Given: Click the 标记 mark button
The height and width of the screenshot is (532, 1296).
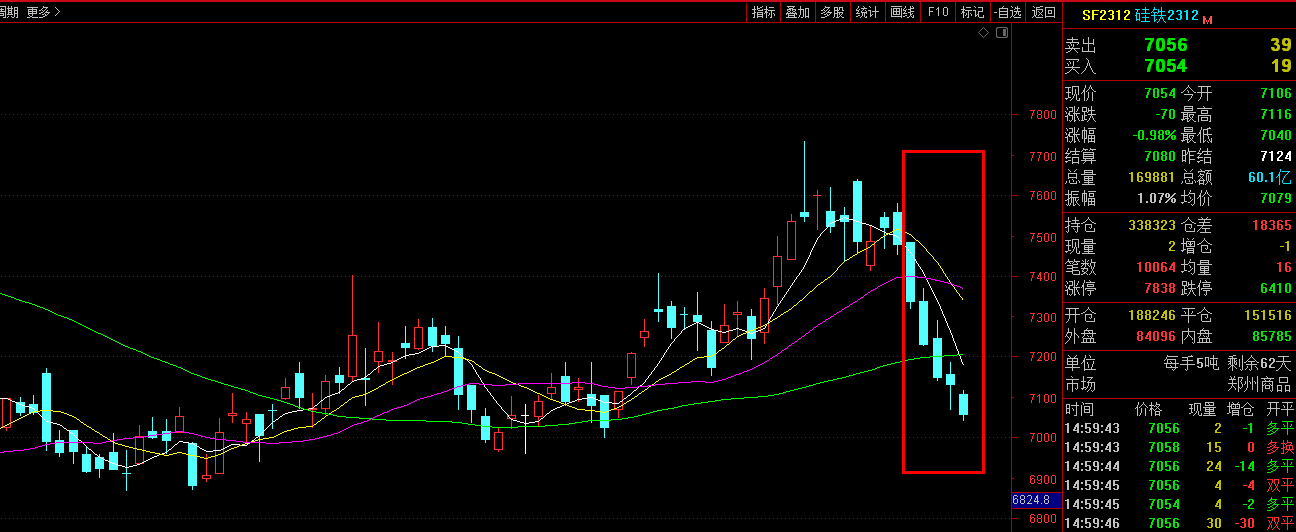Looking at the screenshot, I should (x=972, y=12).
